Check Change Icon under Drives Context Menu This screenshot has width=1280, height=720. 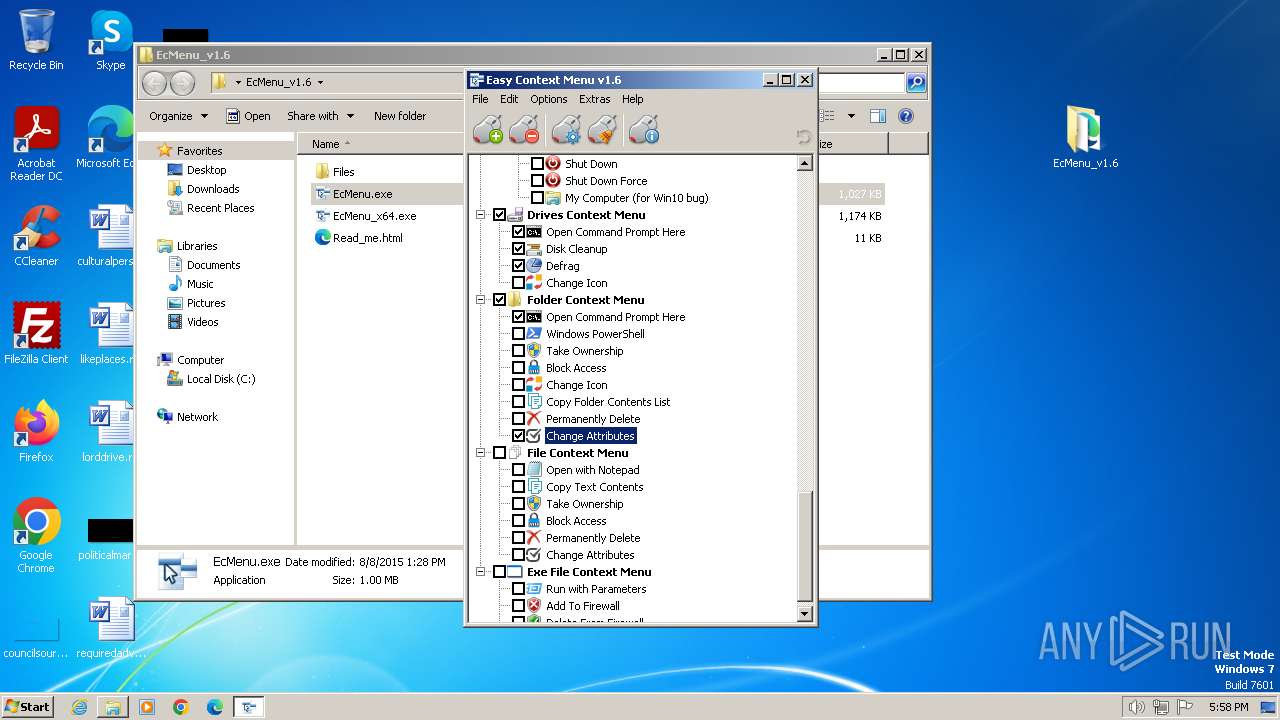tap(518, 283)
